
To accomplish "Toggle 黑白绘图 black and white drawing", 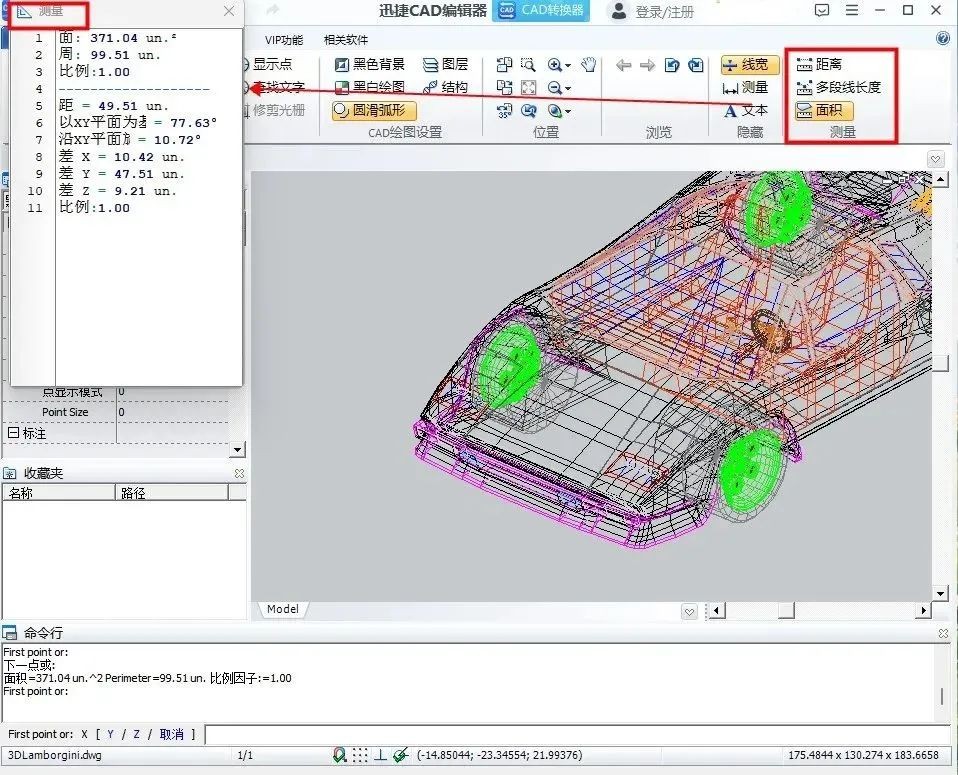I will coord(369,87).
